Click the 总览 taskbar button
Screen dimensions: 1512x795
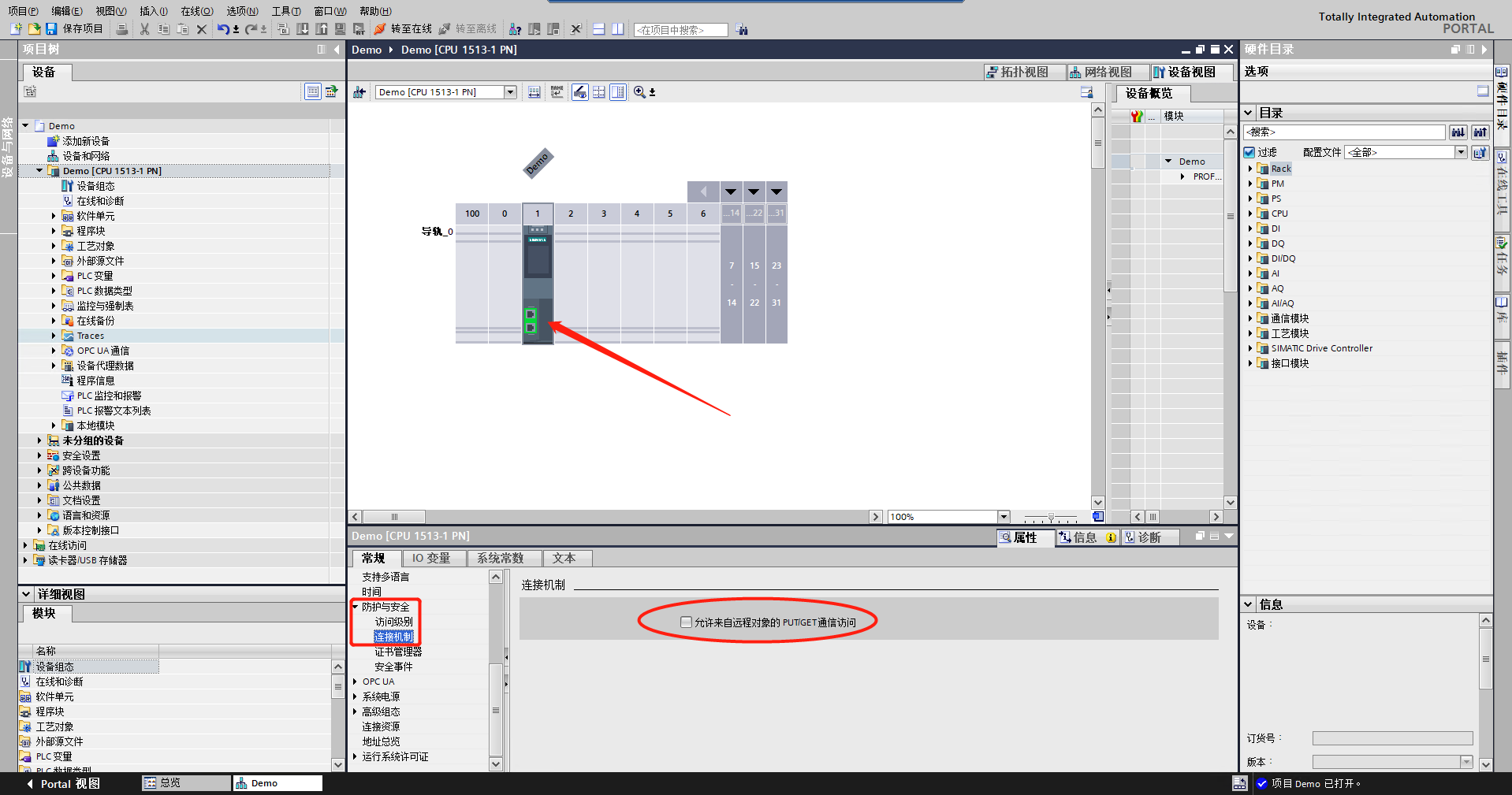click(186, 783)
